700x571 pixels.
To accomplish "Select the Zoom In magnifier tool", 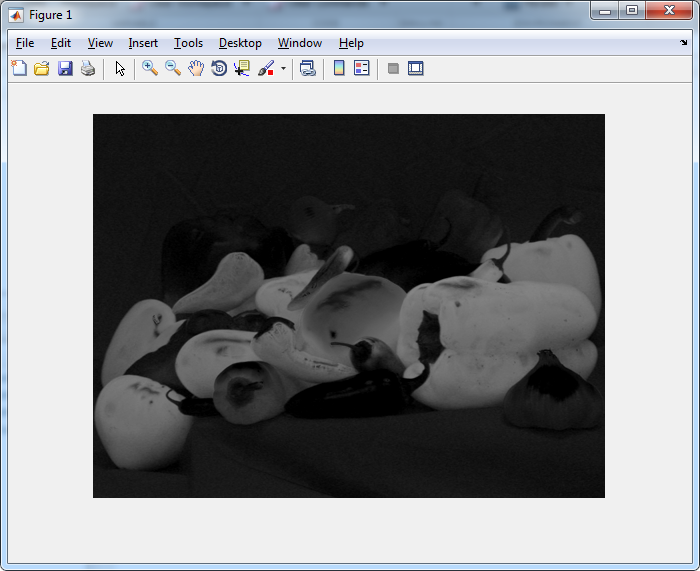I will click(x=150, y=69).
